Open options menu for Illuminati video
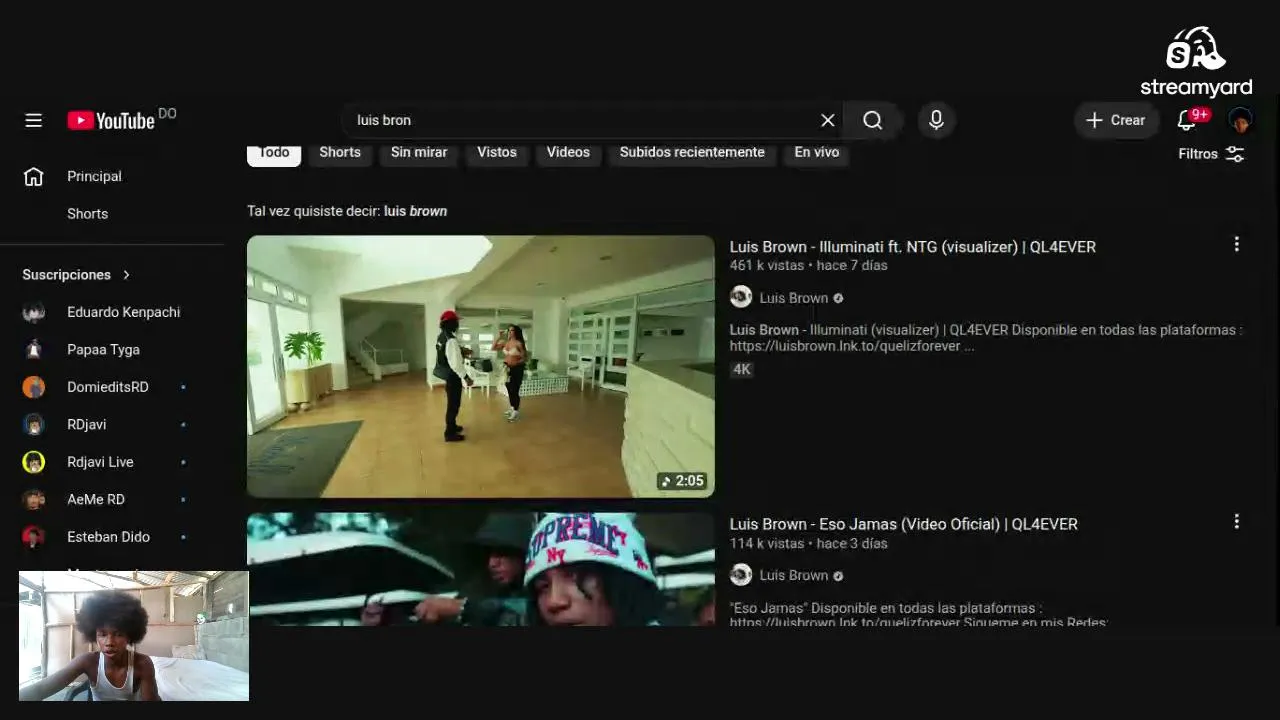Image resolution: width=1280 pixels, height=720 pixels. [x=1236, y=244]
